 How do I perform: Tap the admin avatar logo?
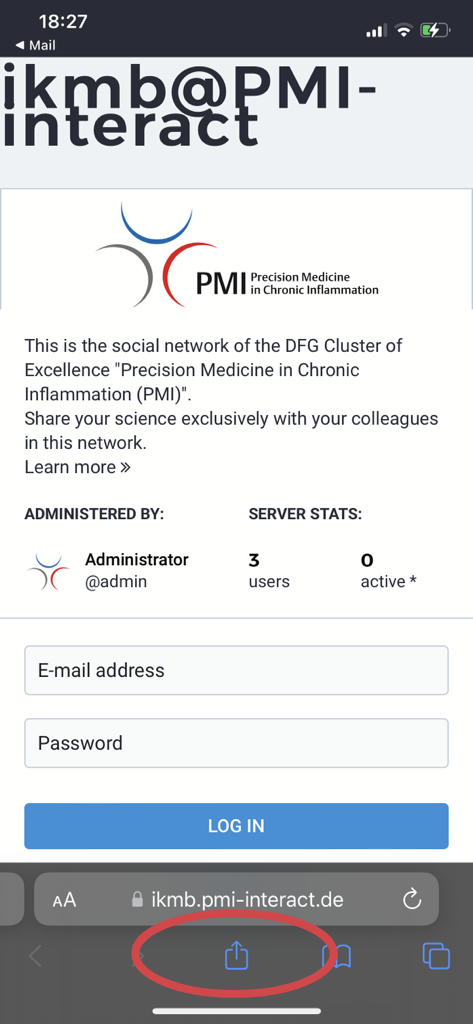pos(48,571)
